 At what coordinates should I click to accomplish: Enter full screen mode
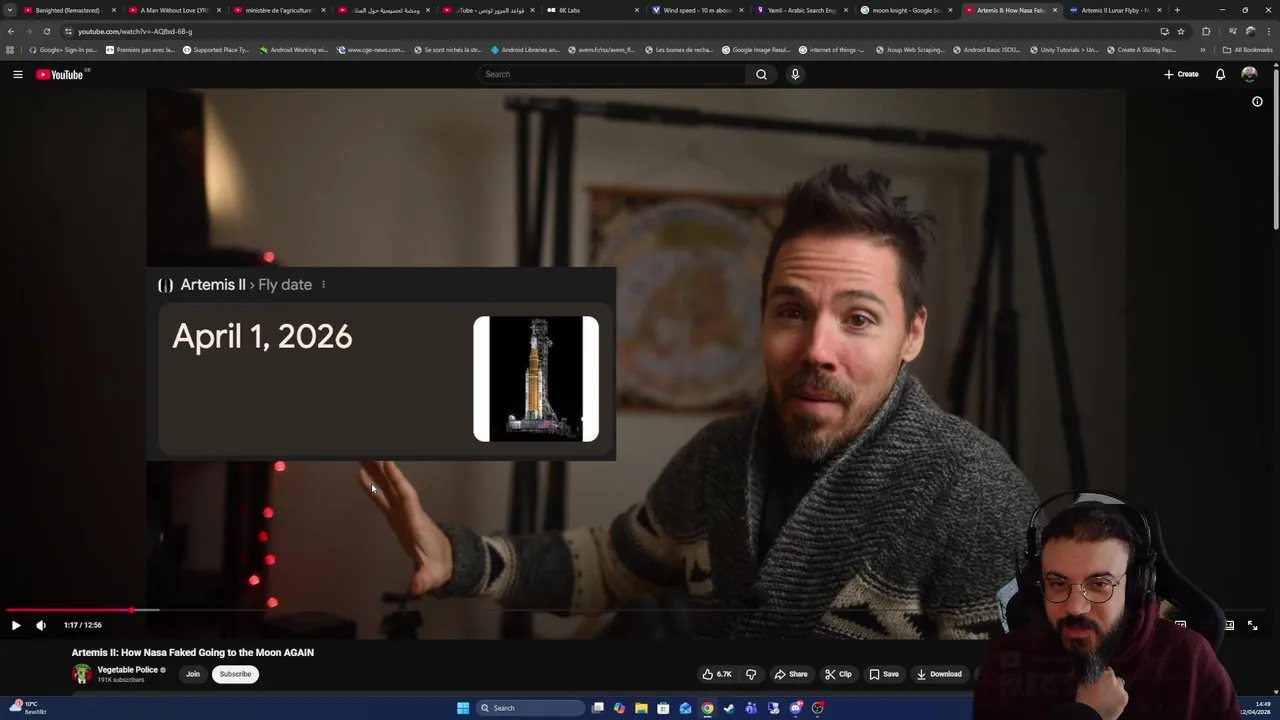tap(1252, 625)
